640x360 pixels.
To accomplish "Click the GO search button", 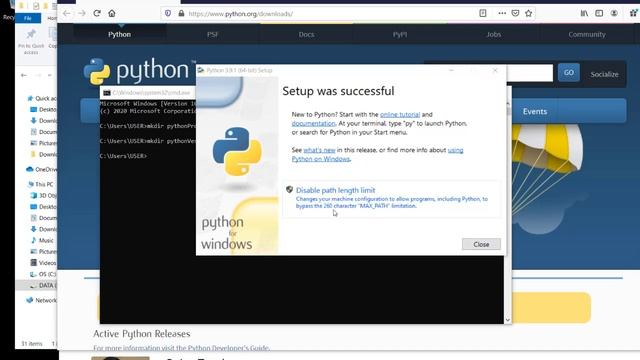I will click(x=569, y=73).
